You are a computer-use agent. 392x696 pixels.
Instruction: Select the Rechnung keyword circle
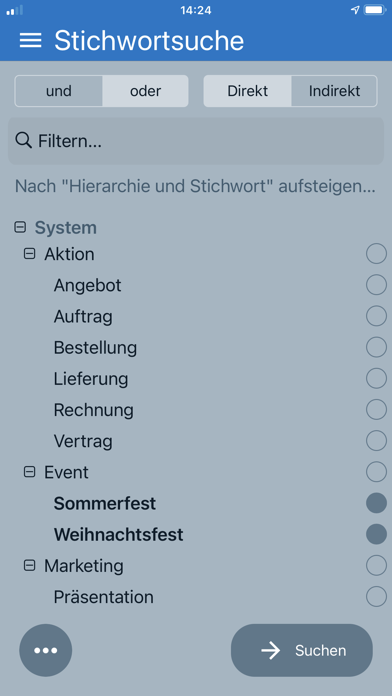[376, 410]
